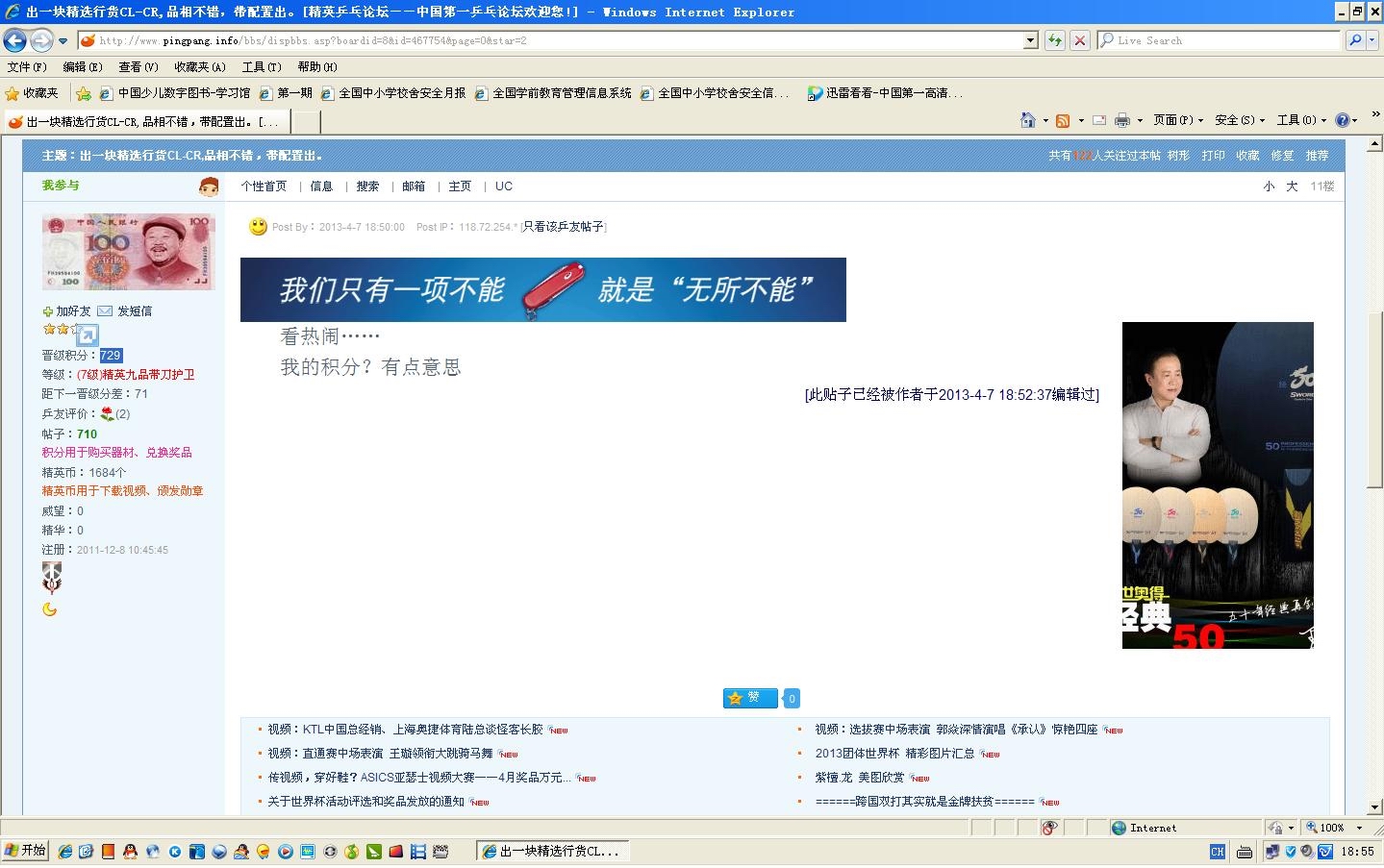Image resolution: width=1384 pixels, height=868 pixels.
Task: Open the 收藏夹(A) favorites menu
Action: [199, 67]
